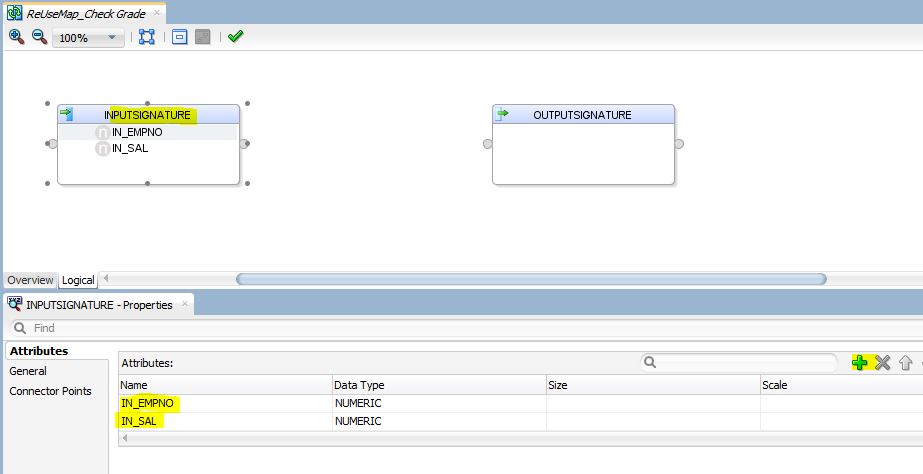Click the zoom in magnifier icon

(x=17, y=37)
